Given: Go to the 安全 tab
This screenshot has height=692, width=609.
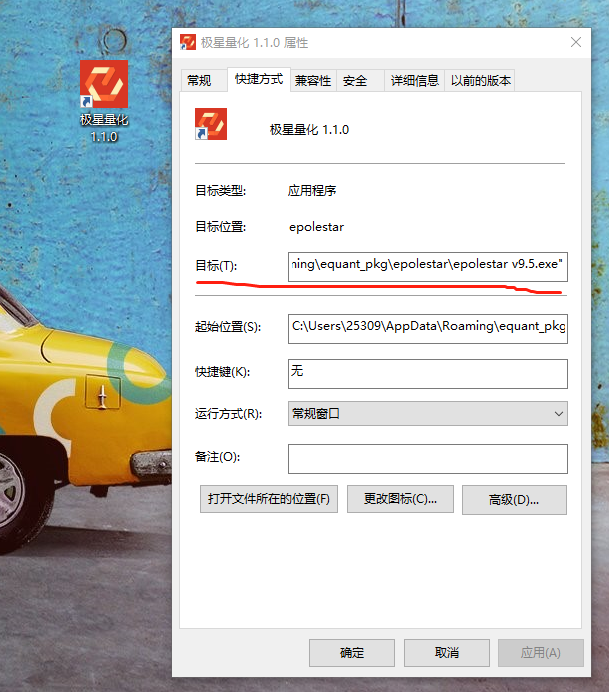Looking at the screenshot, I should 360,80.
